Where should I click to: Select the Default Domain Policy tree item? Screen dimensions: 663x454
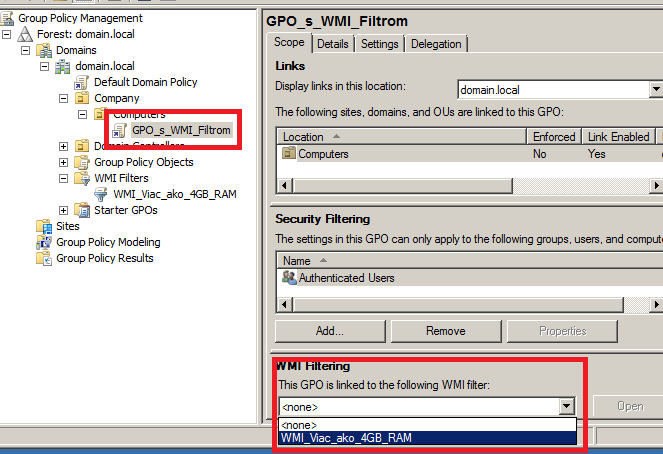click(145, 82)
